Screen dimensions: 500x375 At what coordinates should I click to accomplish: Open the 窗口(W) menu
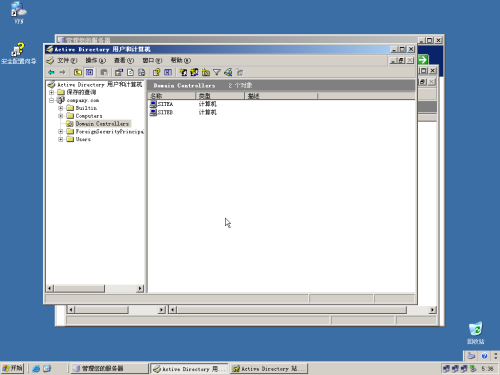click(152, 60)
